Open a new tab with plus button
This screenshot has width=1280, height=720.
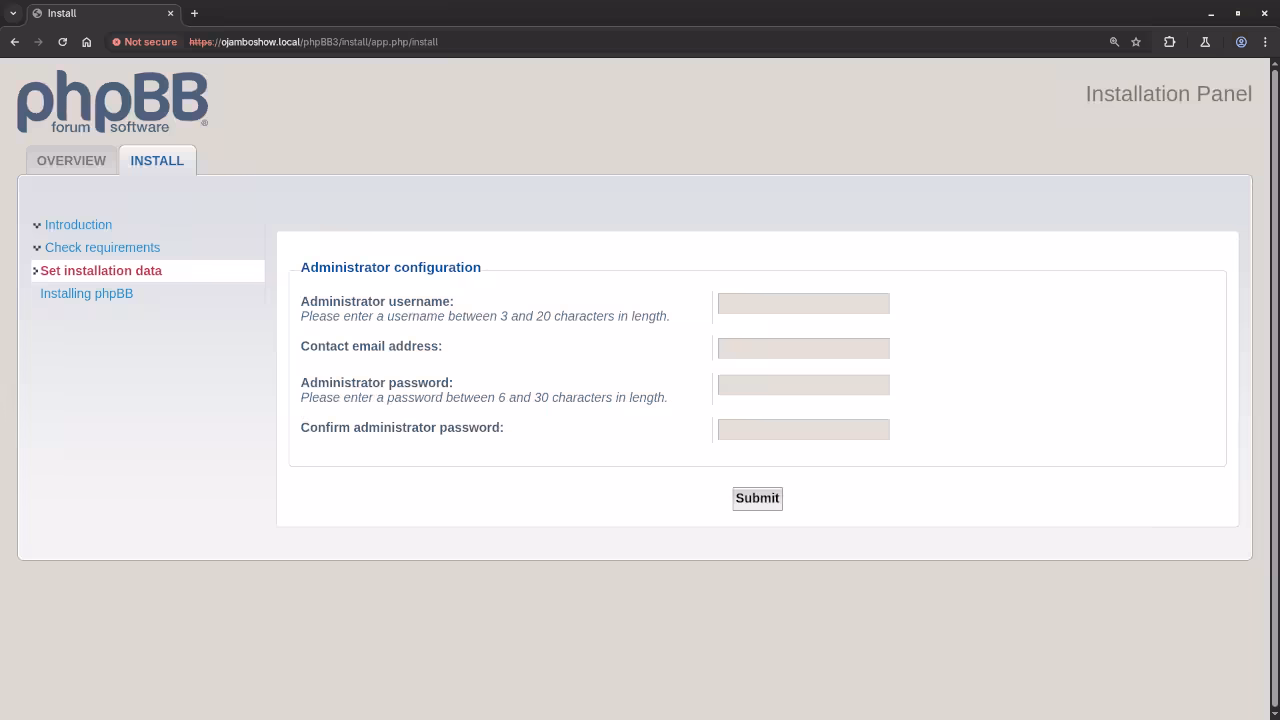pos(194,13)
